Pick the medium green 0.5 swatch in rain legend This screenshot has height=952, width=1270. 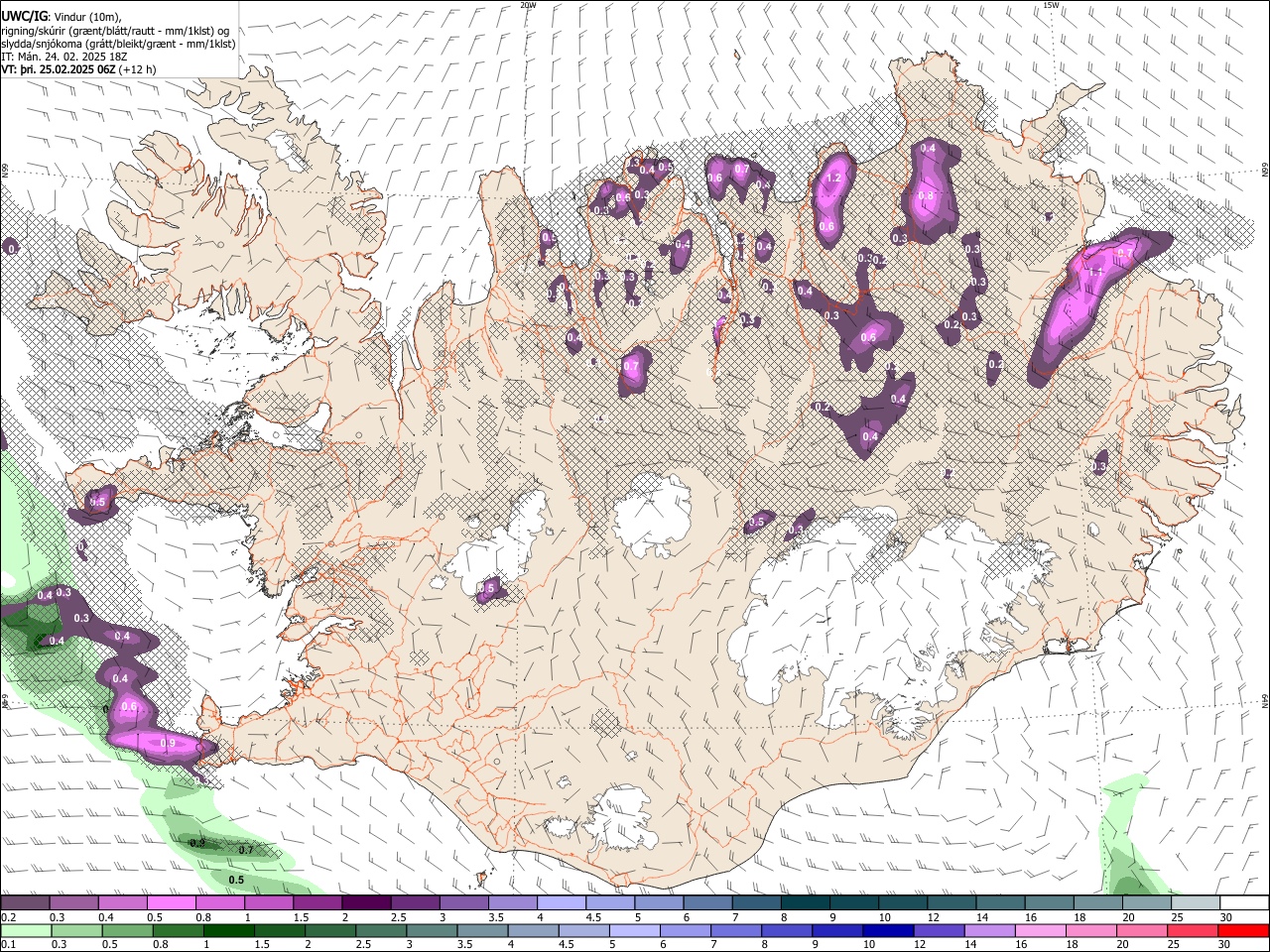[x=127, y=930]
